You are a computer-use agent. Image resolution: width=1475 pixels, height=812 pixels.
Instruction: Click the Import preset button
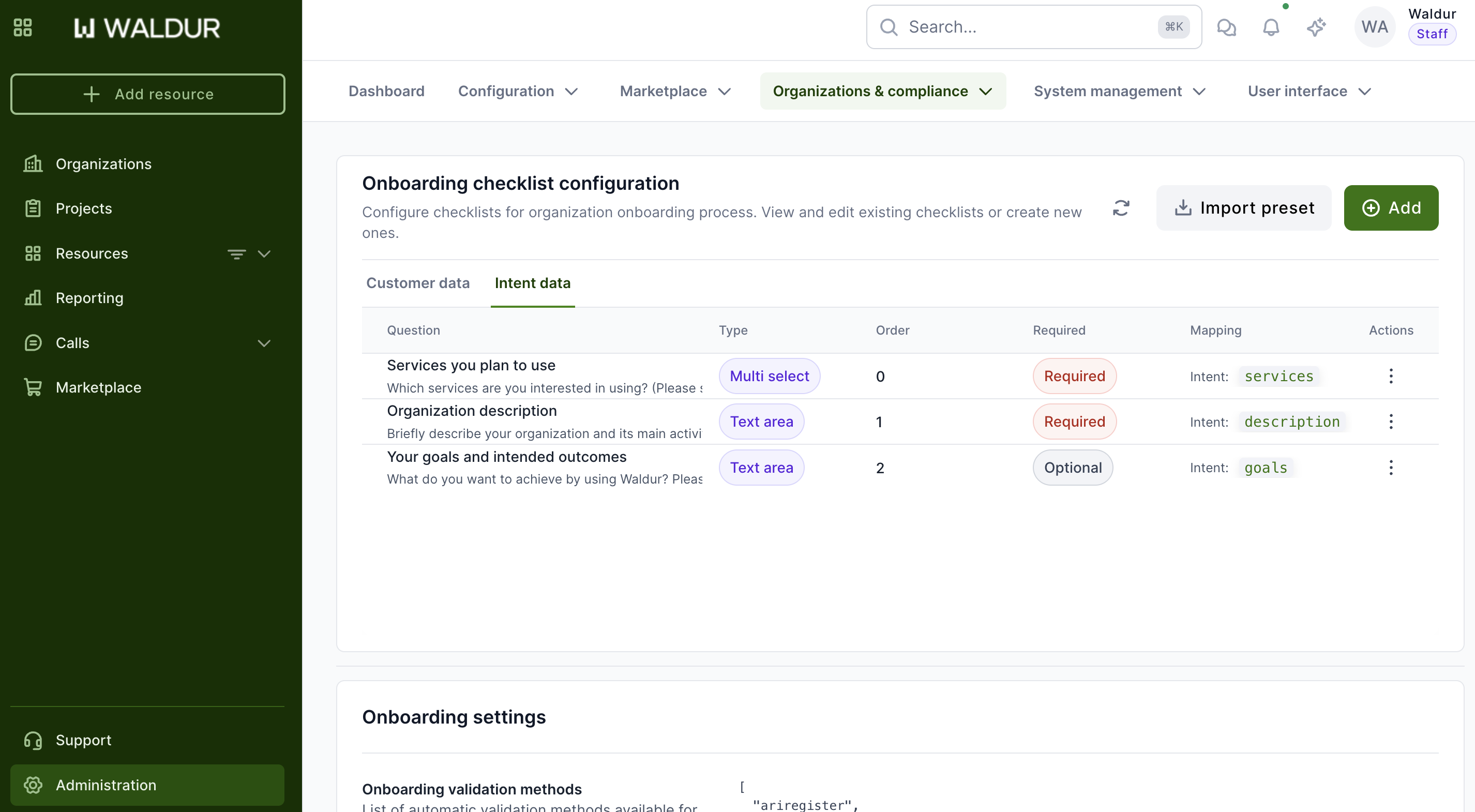(1243, 208)
